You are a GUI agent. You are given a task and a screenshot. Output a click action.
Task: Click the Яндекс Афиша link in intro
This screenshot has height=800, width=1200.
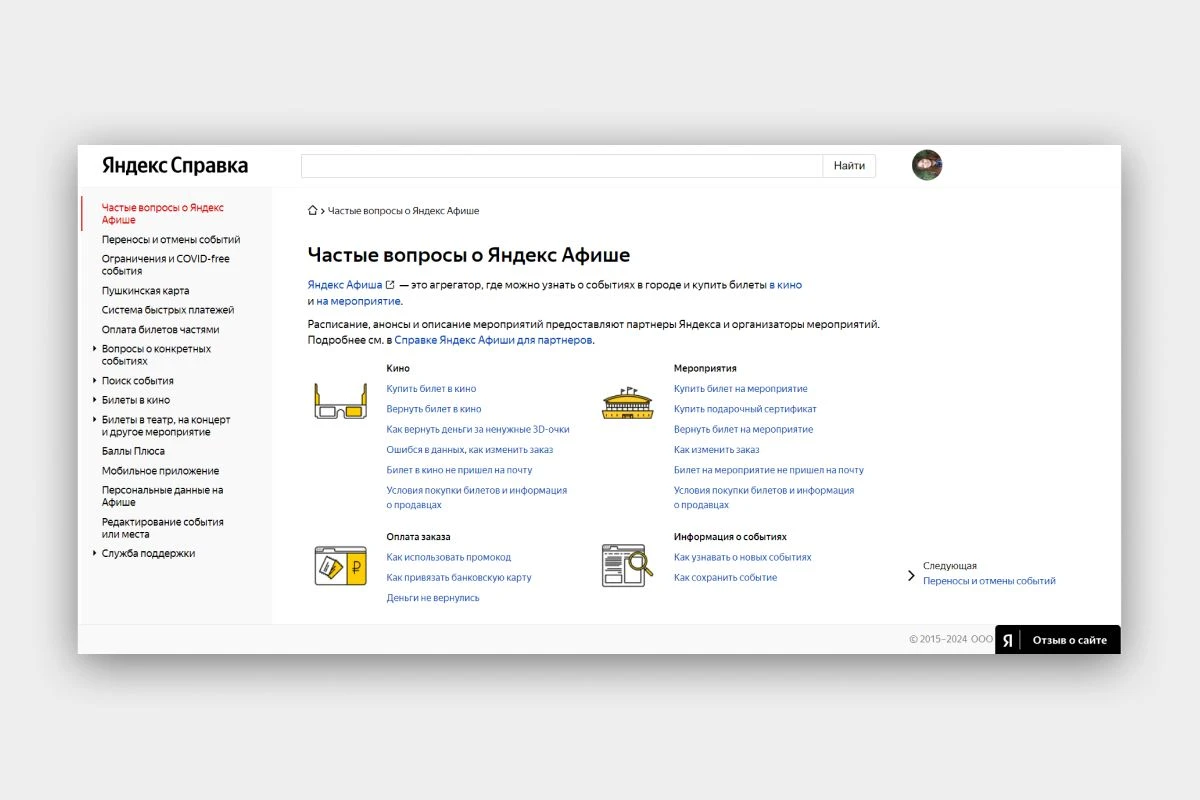[x=345, y=285]
